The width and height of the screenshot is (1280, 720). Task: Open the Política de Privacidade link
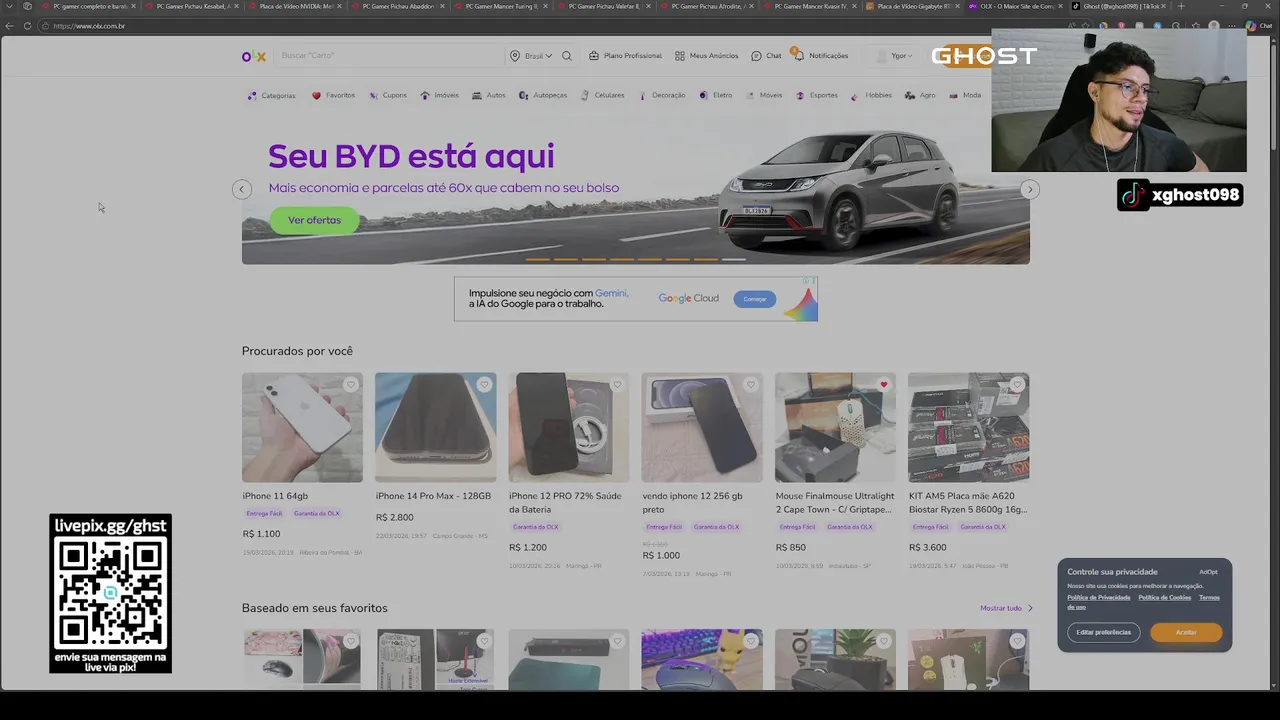pyautogui.click(x=1098, y=598)
